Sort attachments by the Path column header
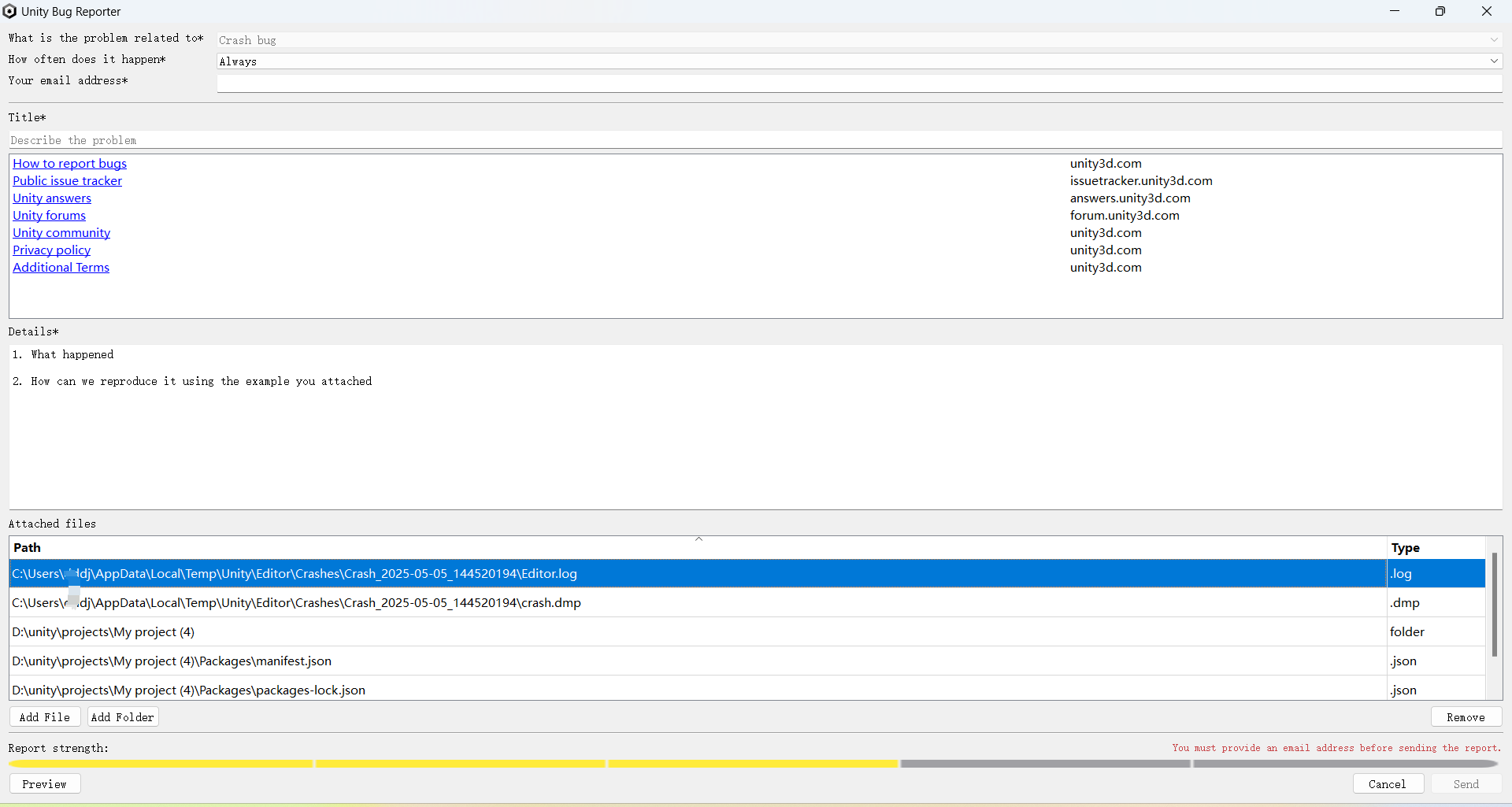The width and height of the screenshot is (1512, 807). coord(28,548)
